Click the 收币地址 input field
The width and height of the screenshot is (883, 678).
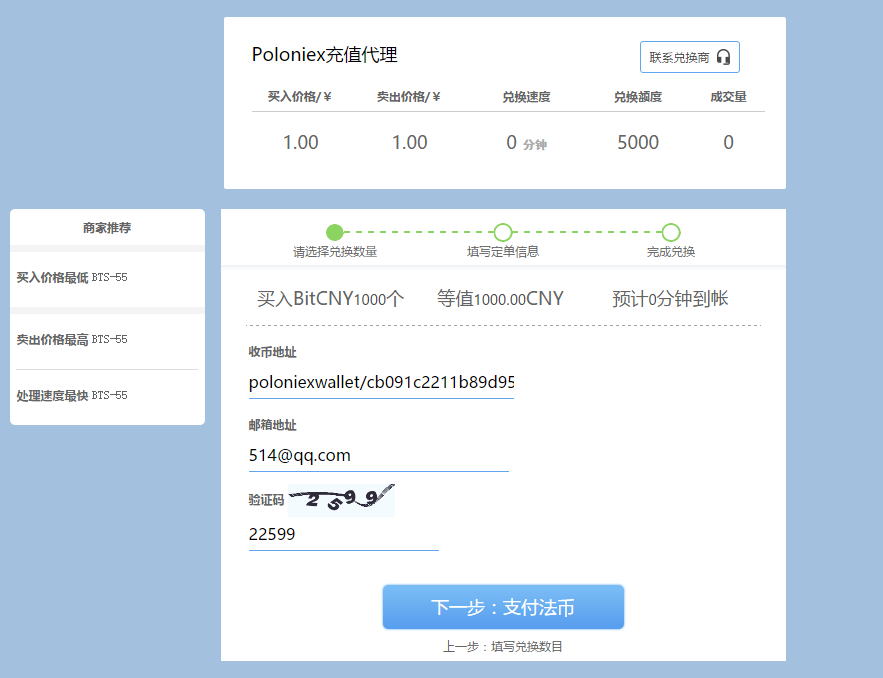click(381, 383)
